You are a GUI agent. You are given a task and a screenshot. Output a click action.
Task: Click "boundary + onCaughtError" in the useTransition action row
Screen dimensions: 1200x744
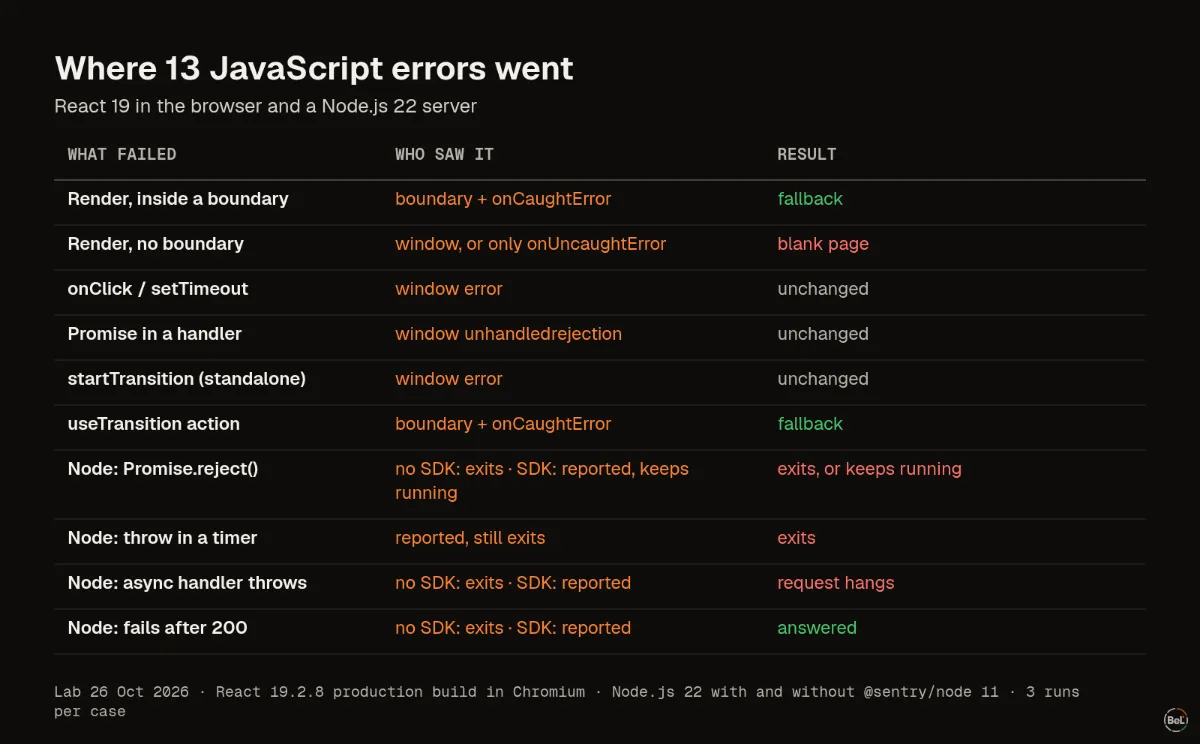click(x=503, y=424)
